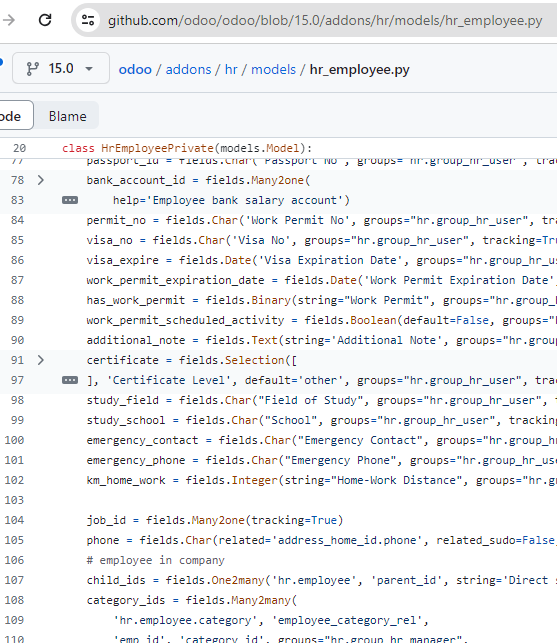Click the address bar URL
Viewport: 557px width, 643px height.
(325, 21)
